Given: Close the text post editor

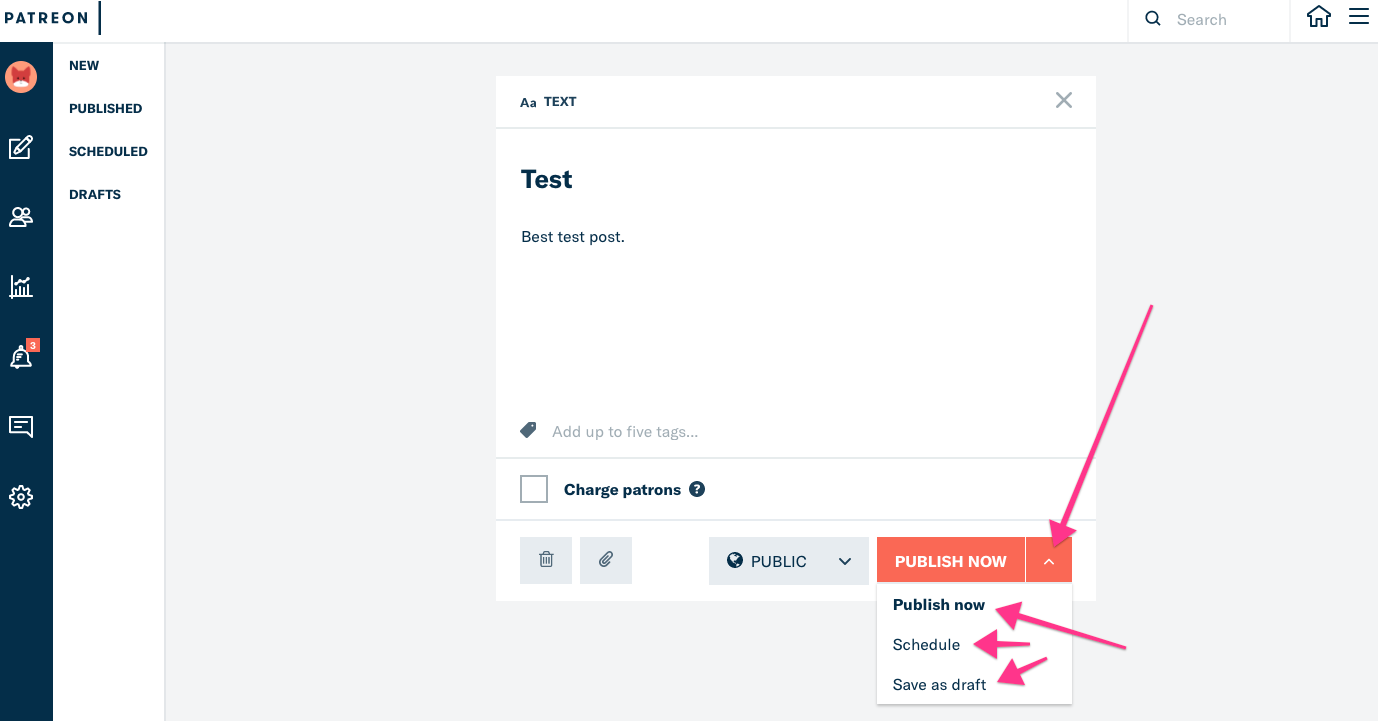Looking at the screenshot, I should (x=1064, y=100).
